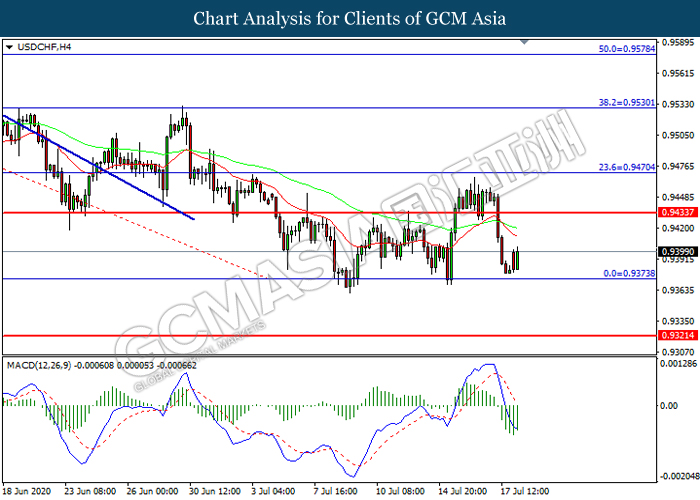Click the 0.95050 price scale value
The height and width of the screenshot is (500, 700).
coord(678,135)
